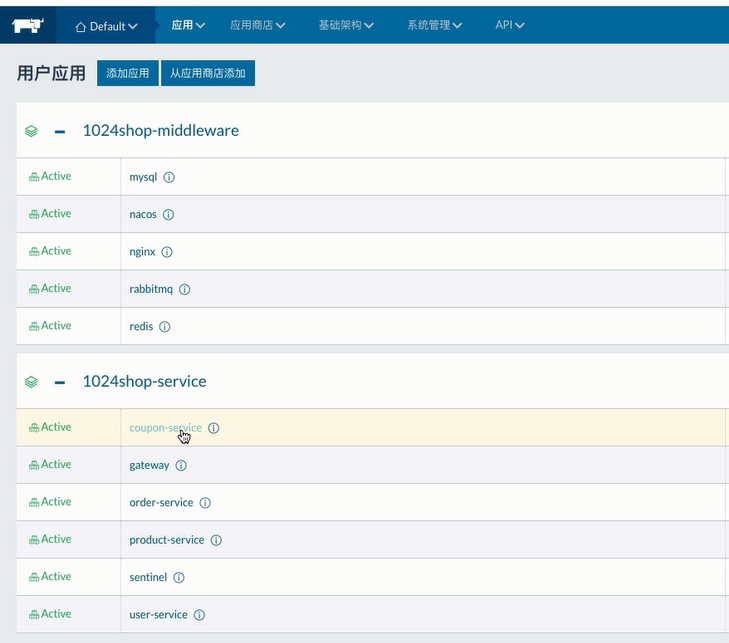Open the nacos service
729x643 pixels.
143,214
